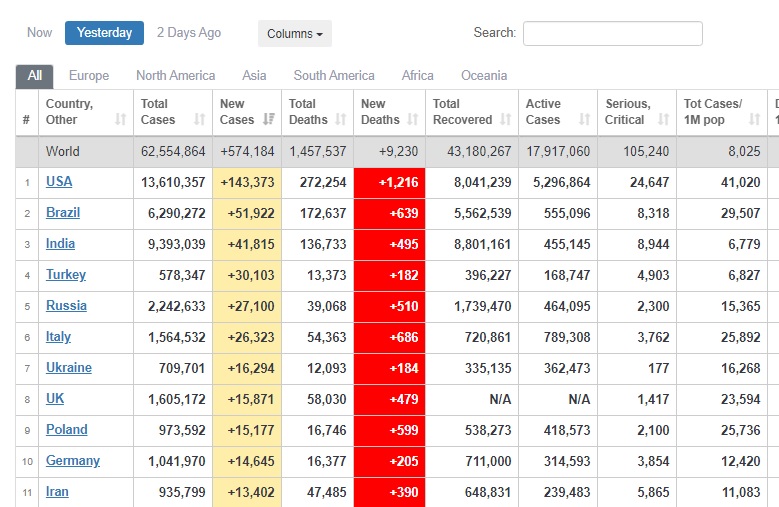Screen dimensions: 779x507
Task: Select the Oceania continent tab
Action: point(484,76)
